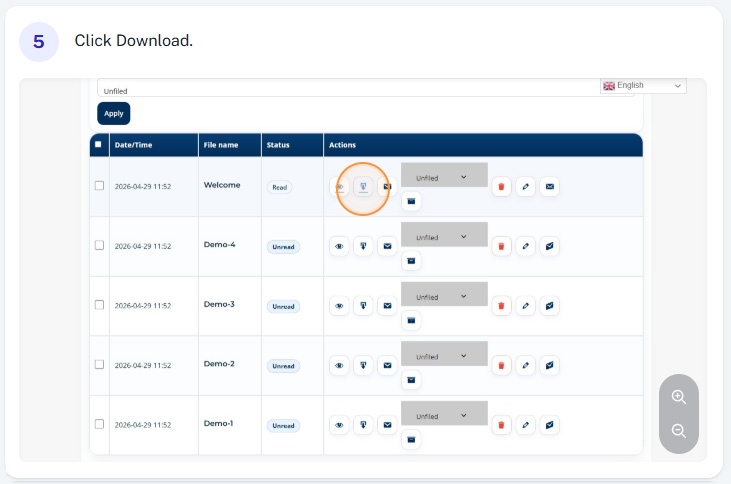Screen dimensions: 731x484
Task: Delete the Demo-3 file
Action: click(501, 306)
